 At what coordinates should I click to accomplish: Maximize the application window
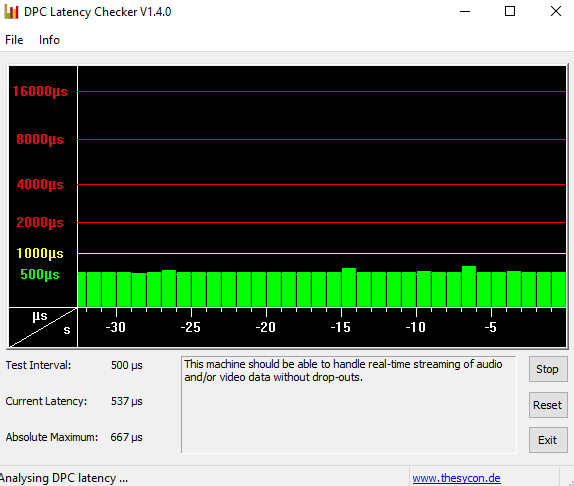(x=510, y=11)
